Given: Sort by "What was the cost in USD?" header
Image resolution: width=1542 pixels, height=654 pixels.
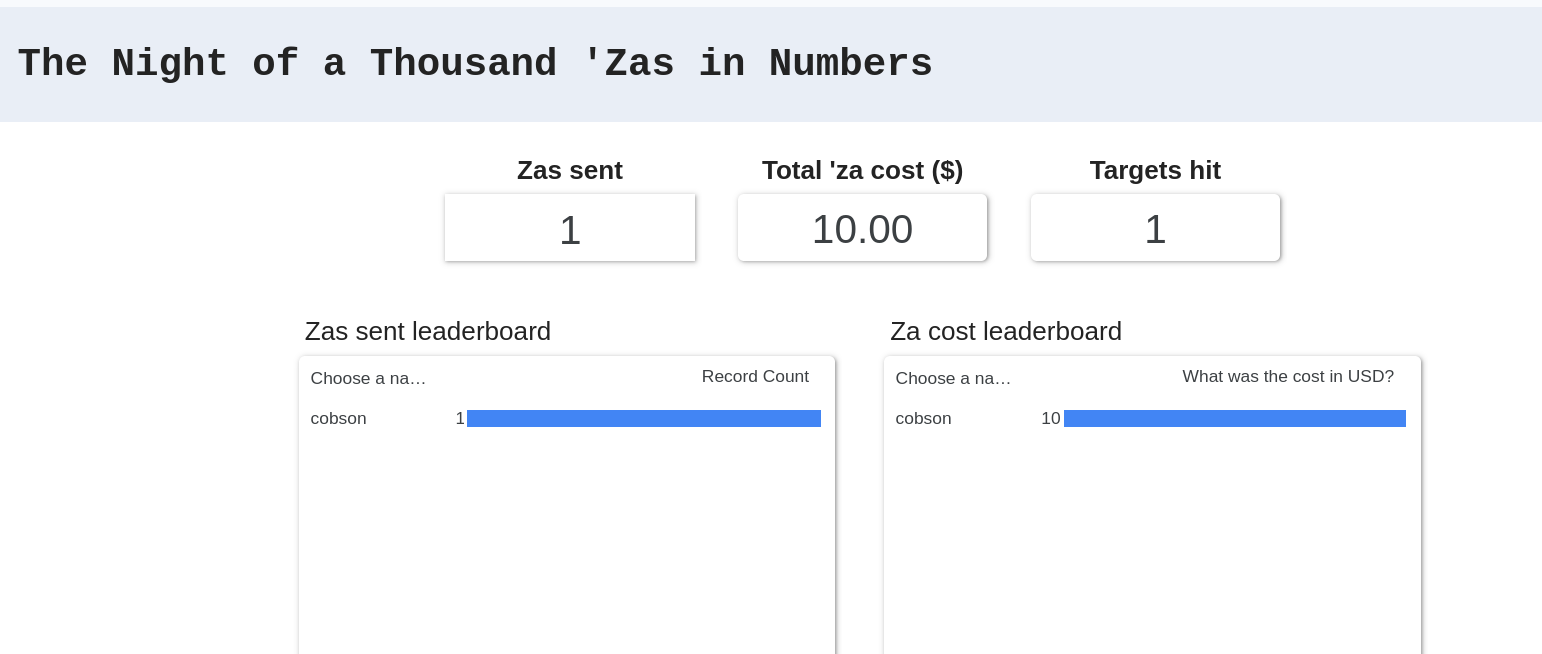Looking at the screenshot, I should click(1287, 377).
